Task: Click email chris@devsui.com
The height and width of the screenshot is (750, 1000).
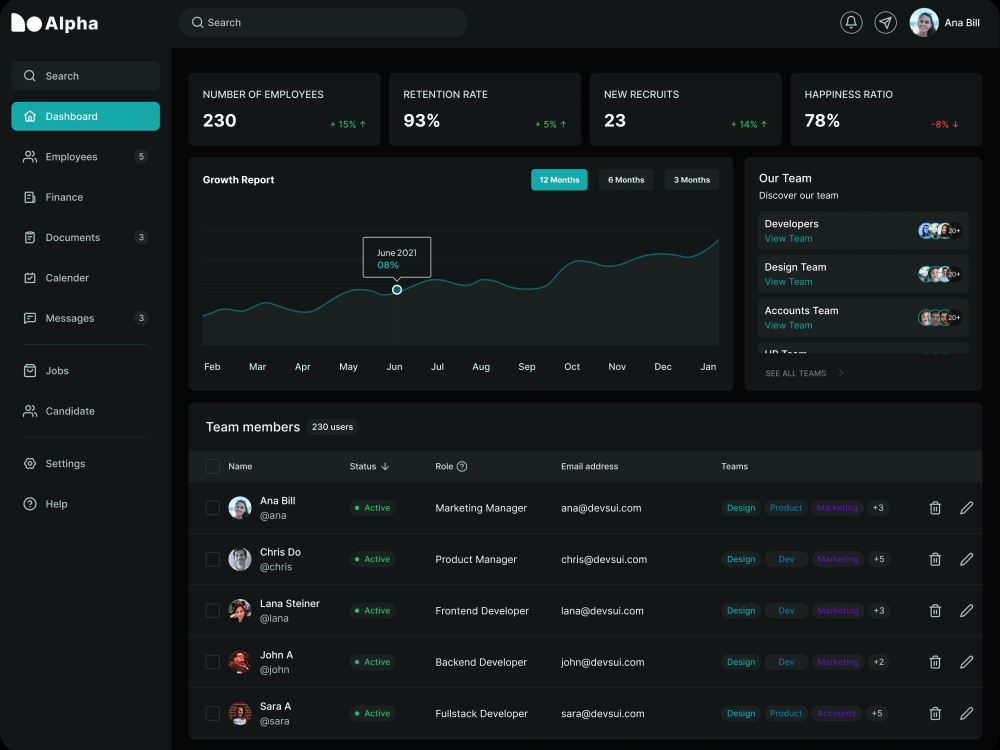Action: point(603,559)
